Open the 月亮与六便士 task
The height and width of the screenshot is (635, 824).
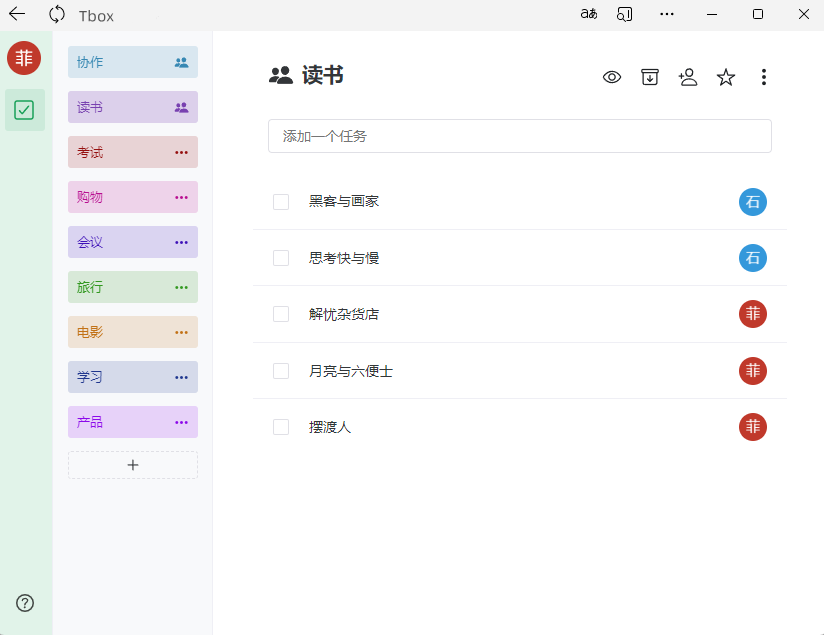pos(351,371)
